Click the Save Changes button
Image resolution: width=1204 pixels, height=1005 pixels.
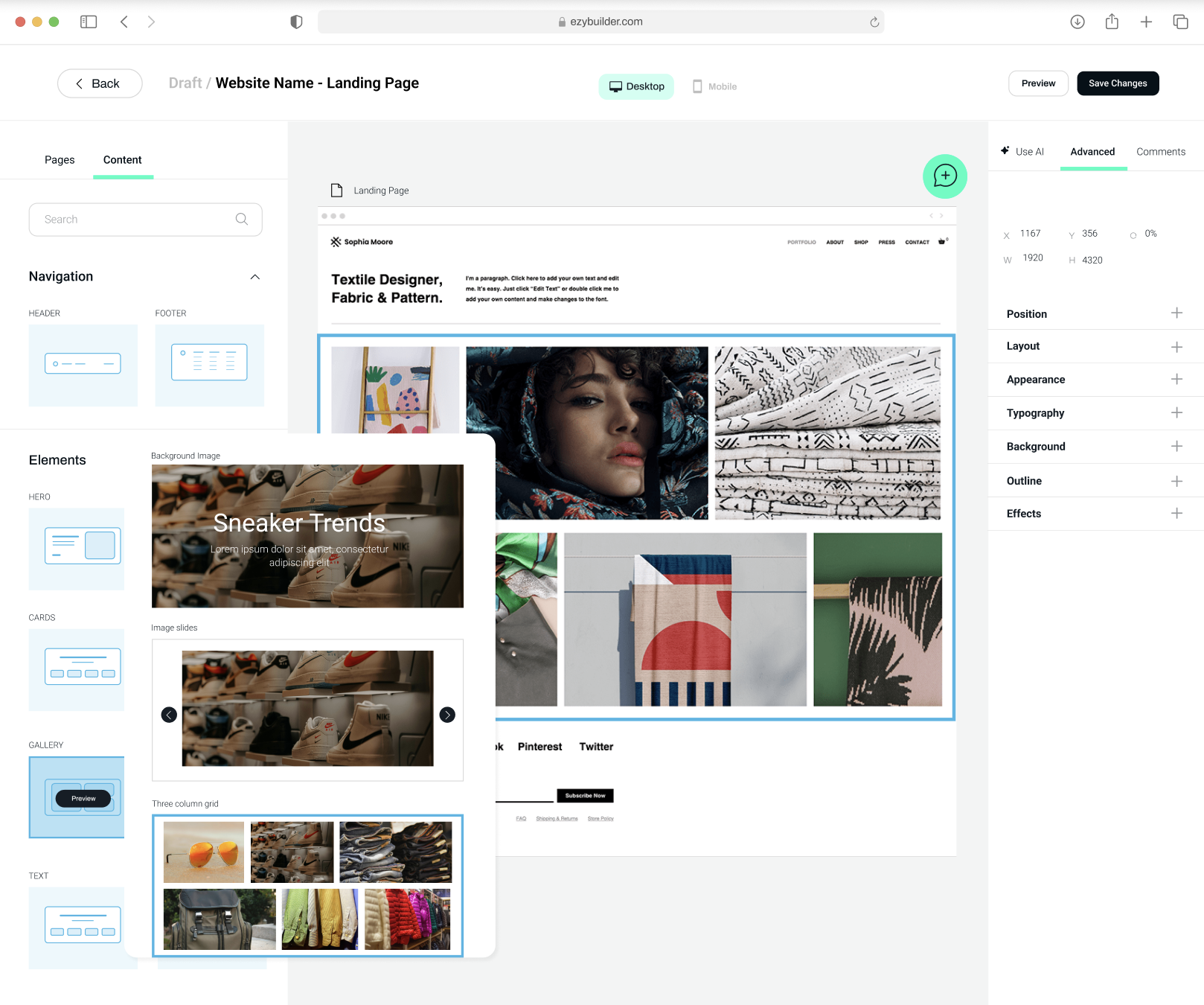point(1117,83)
